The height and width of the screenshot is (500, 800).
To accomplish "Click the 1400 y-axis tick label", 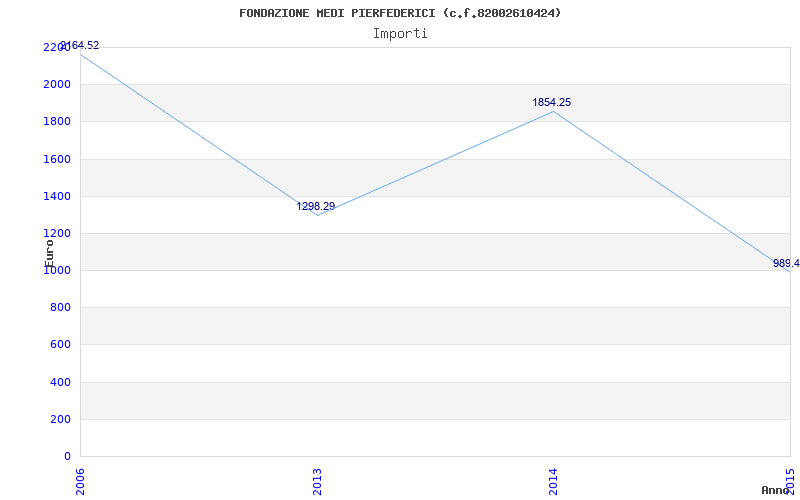I will click(57, 196).
